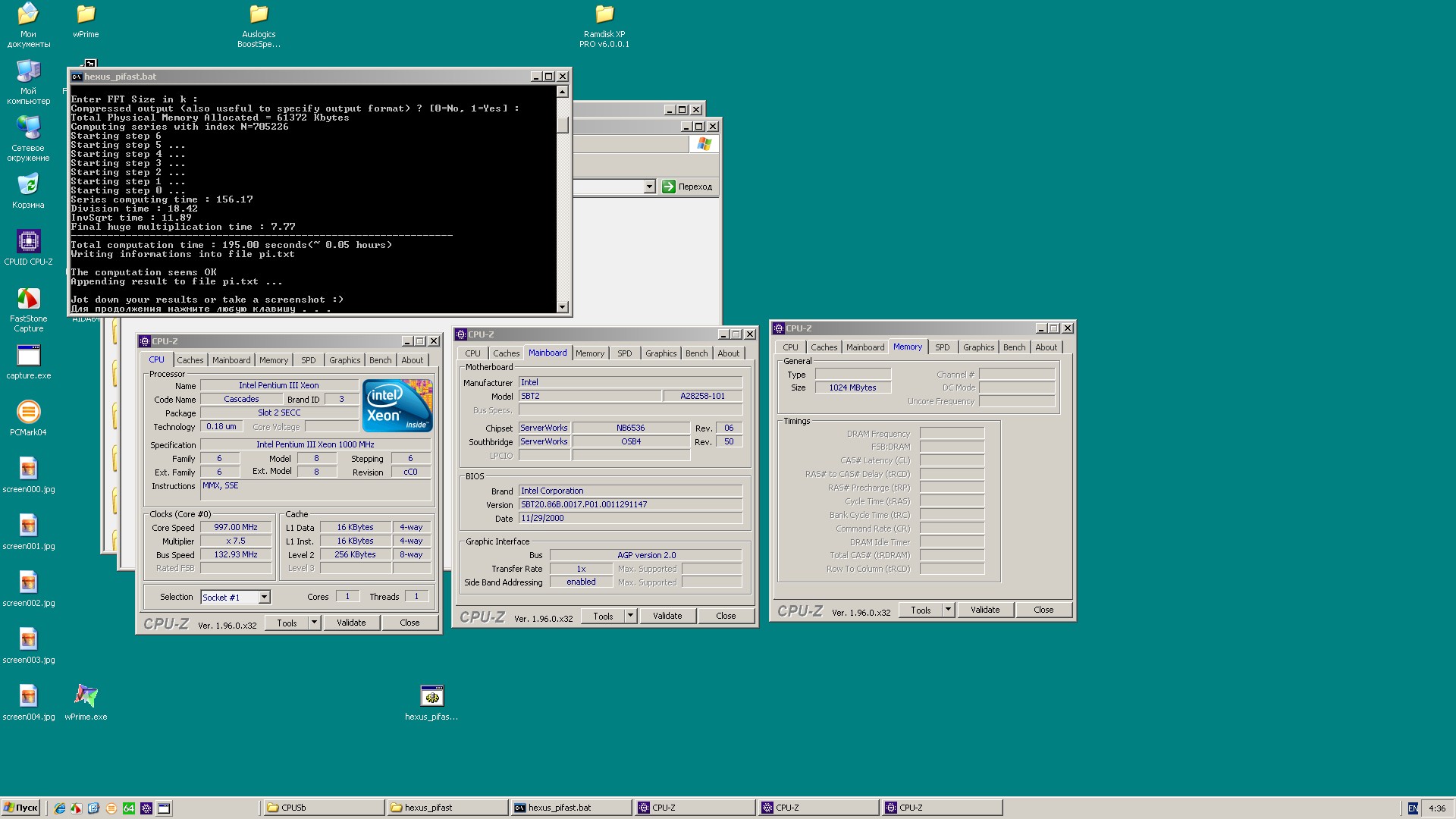1456x819 pixels.
Task: Open the Пуск start menu
Action: pyautogui.click(x=20, y=808)
